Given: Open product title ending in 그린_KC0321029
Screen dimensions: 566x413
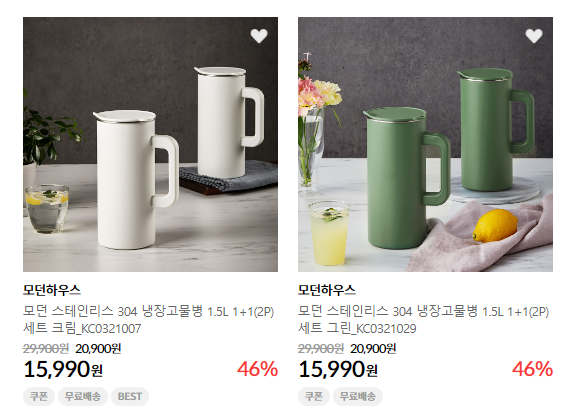Looking at the screenshot, I should (424, 320).
